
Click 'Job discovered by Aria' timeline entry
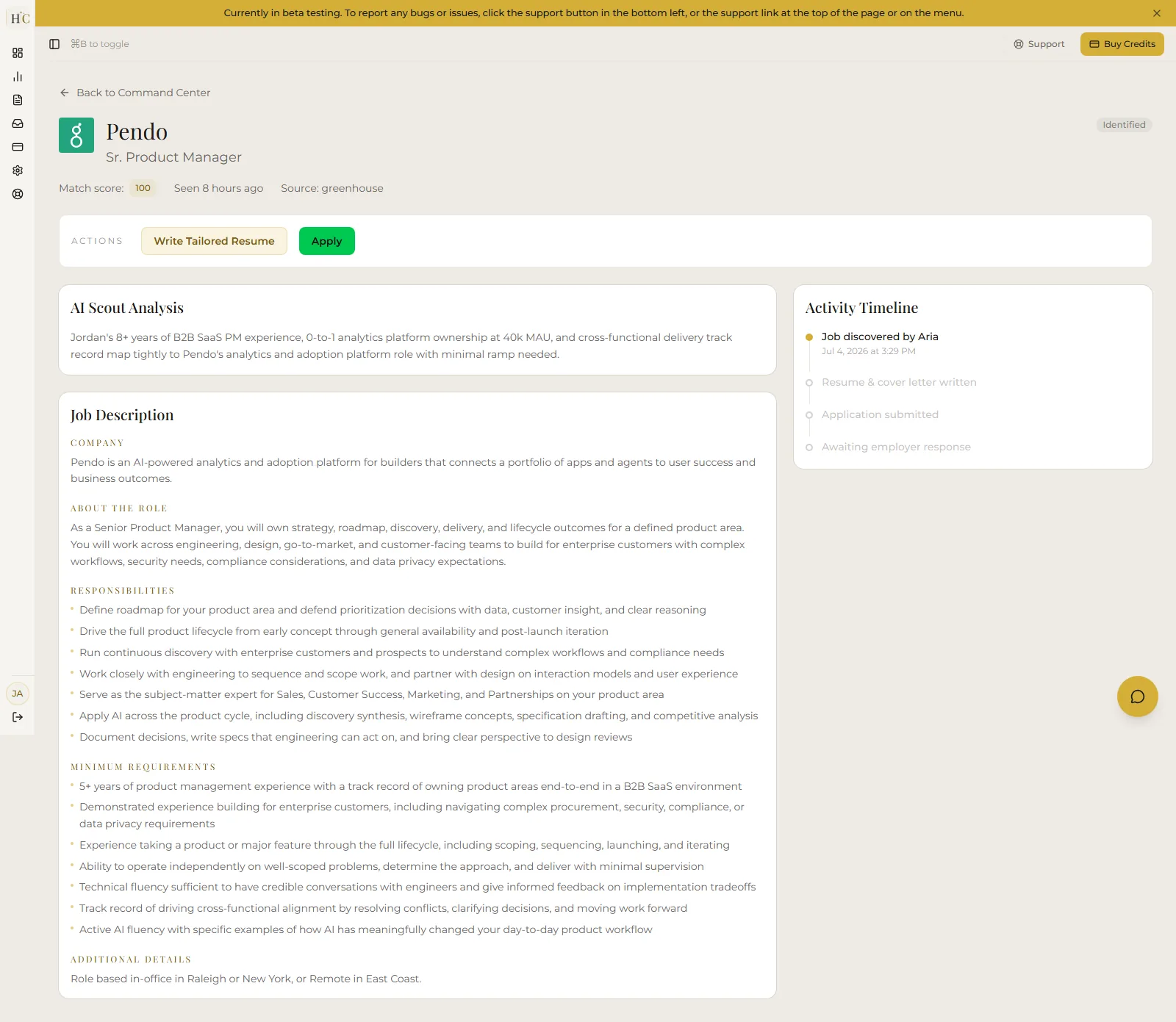[880, 337]
